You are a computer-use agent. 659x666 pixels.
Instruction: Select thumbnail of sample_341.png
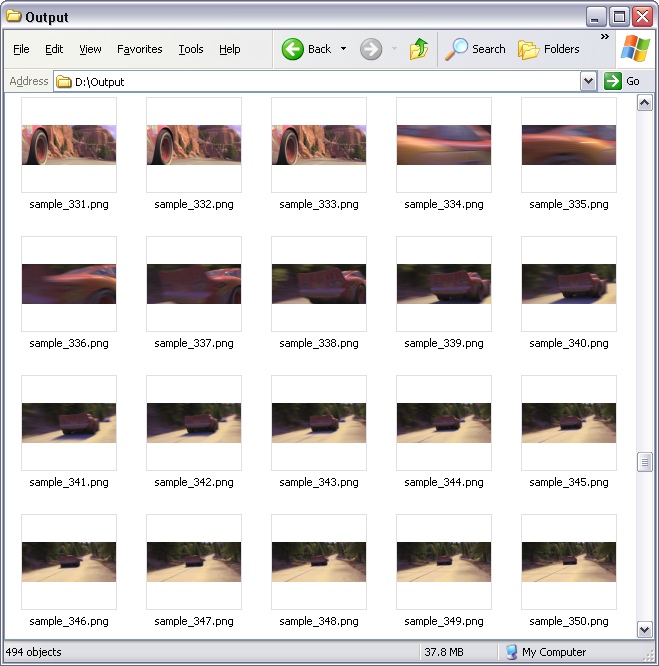point(69,423)
